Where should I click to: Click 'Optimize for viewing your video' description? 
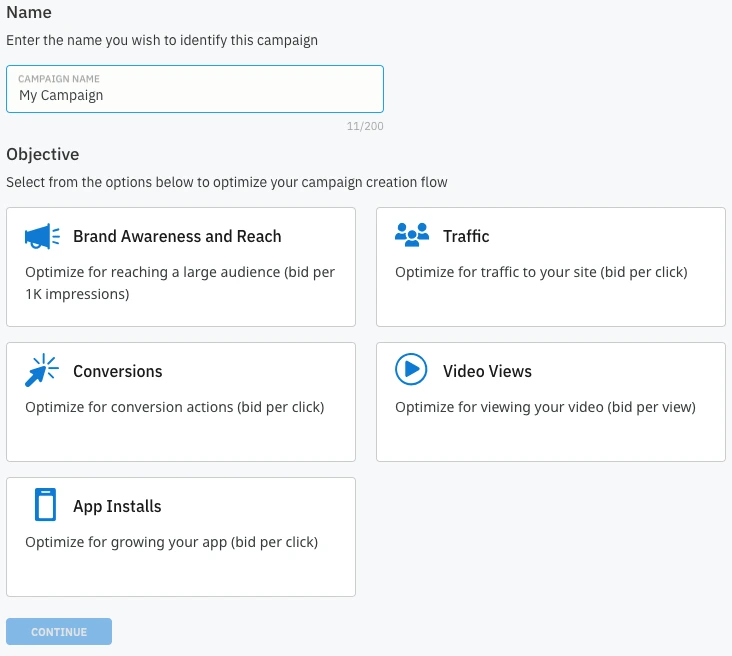click(x=545, y=407)
